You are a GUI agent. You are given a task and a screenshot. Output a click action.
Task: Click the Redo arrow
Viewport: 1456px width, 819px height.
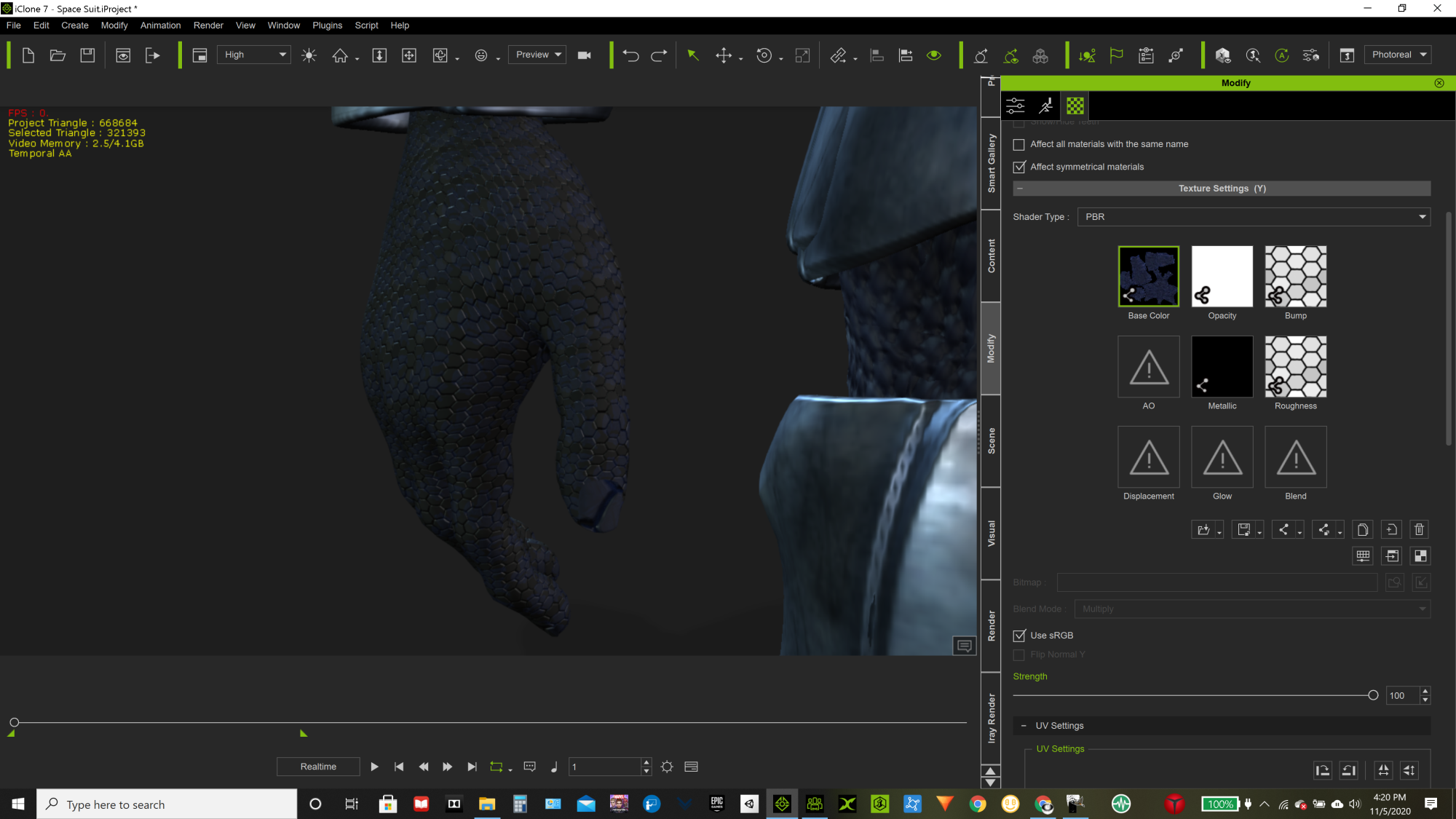tap(659, 55)
